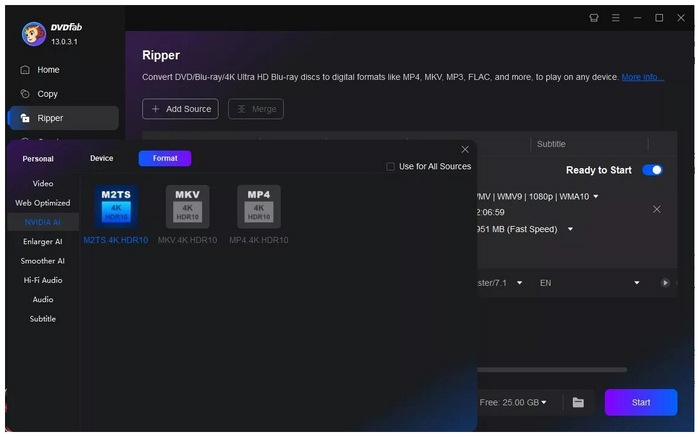
Task: Open Home in the sidebar
Action: pos(63,70)
